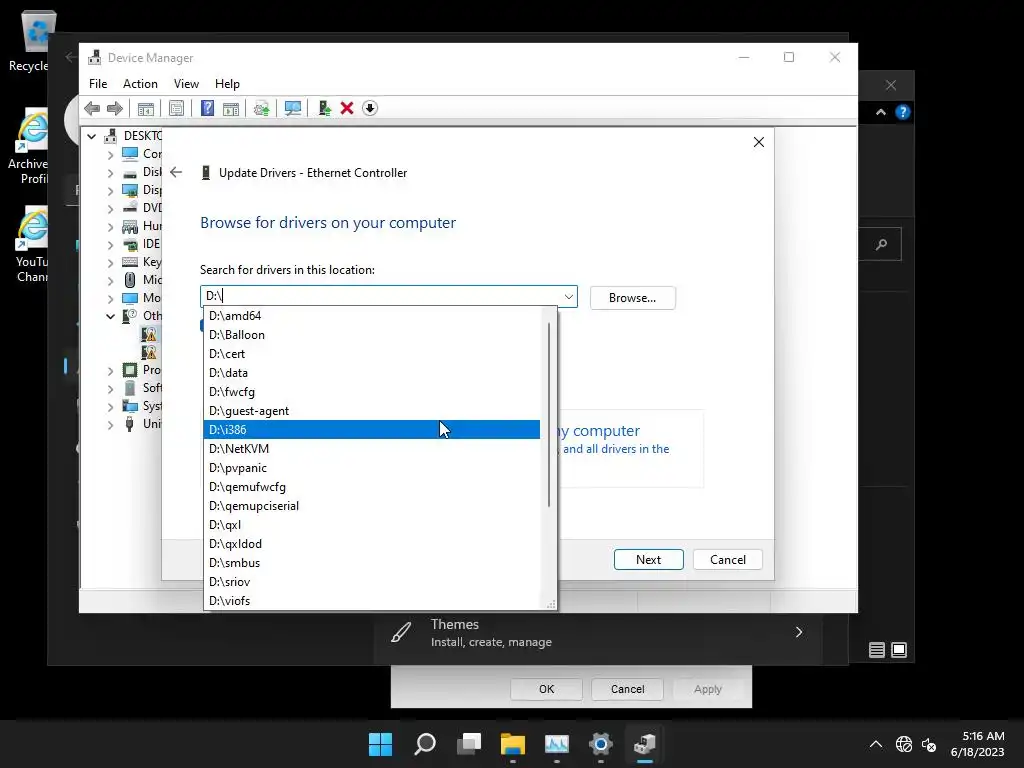
Task: Open the Action menu
Action: [x=140, y=84]
